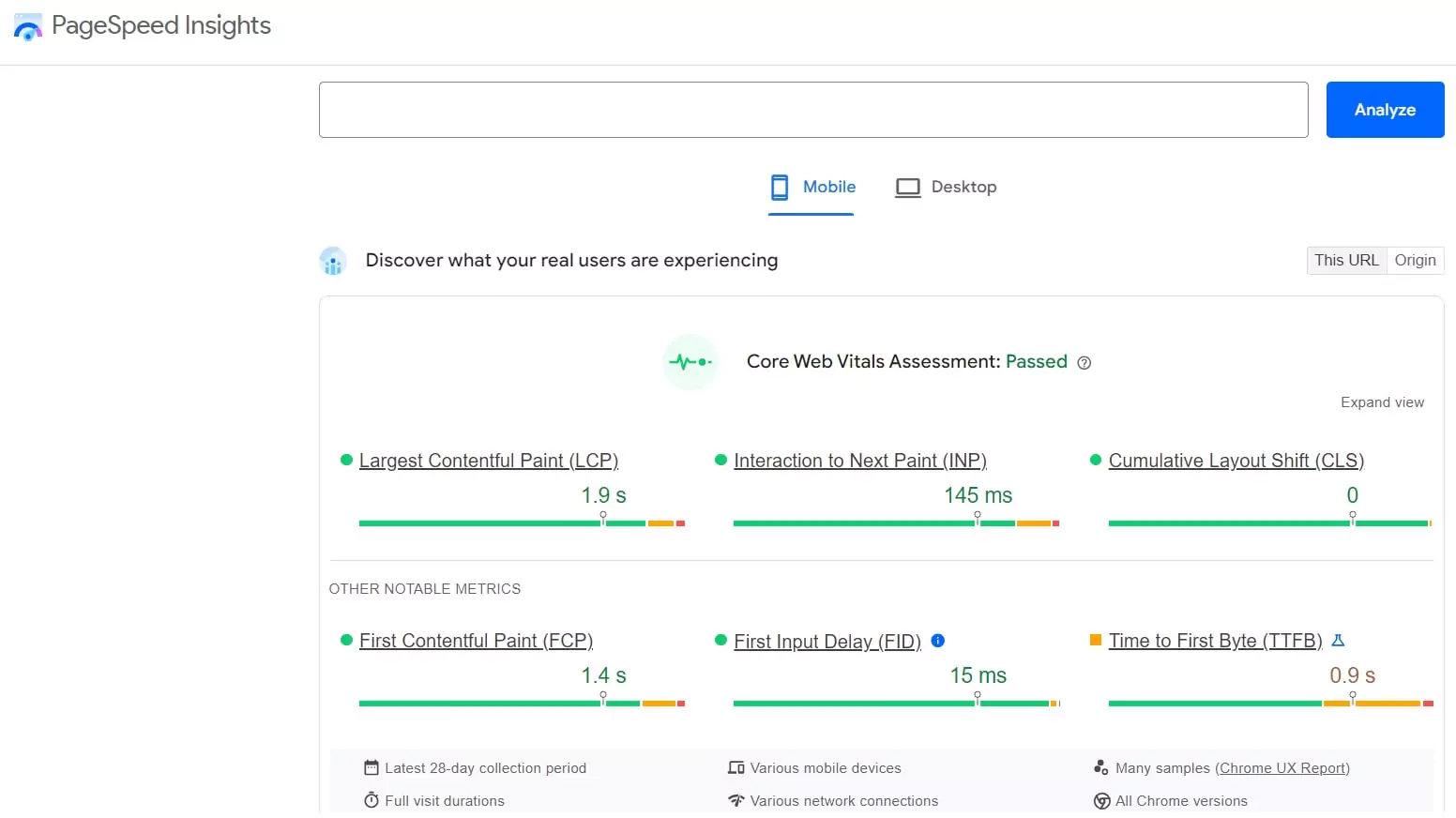1456x818 pixels.
Task: Open the Chrome UX Report link
Action: [1283, 767]
